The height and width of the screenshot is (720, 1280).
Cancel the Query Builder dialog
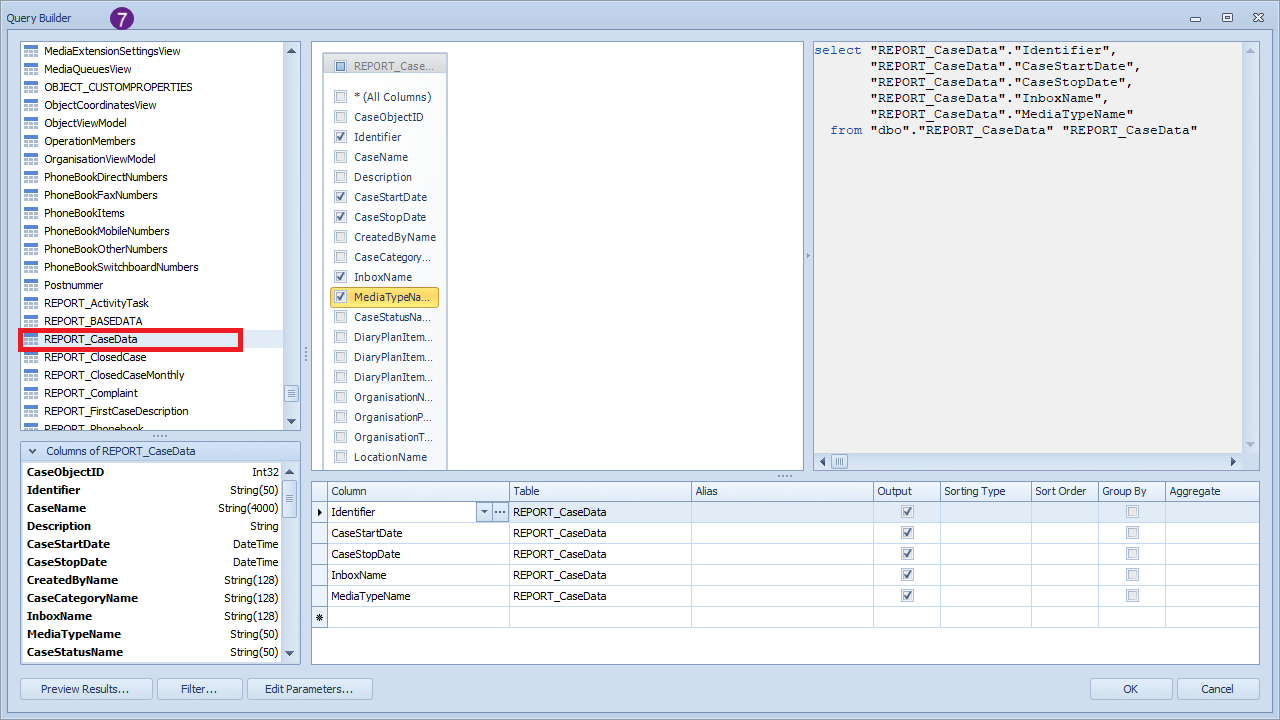(x=1218, y=689)
